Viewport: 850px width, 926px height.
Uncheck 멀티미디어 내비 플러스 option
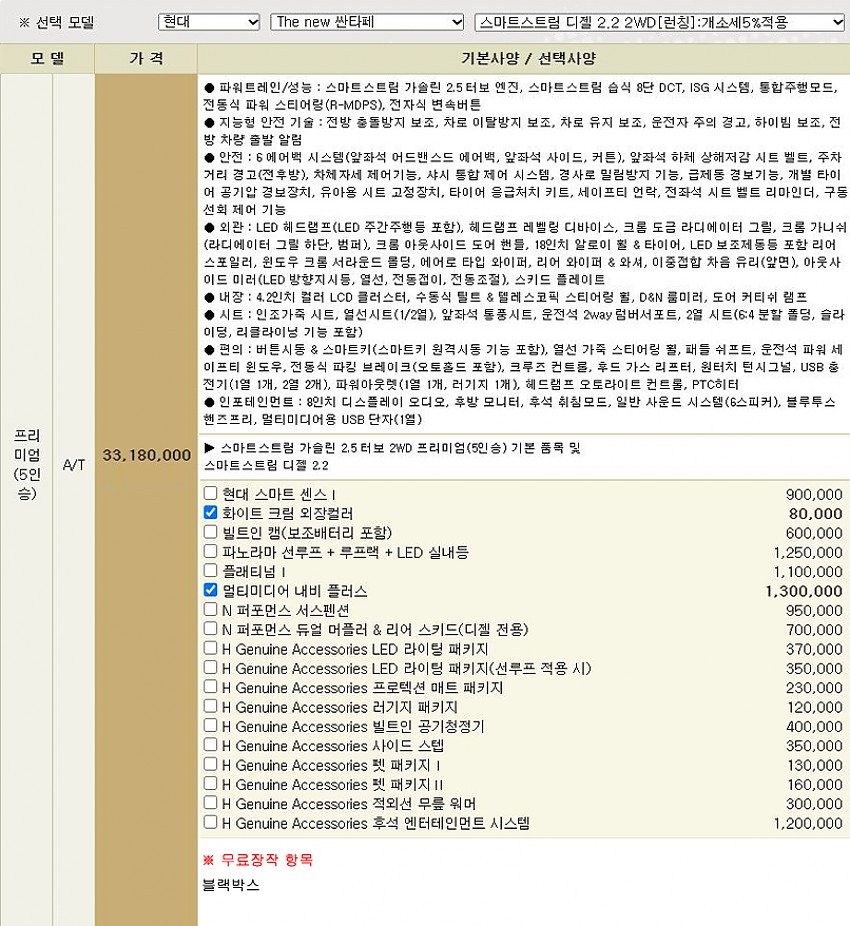(x=210, y=590)
